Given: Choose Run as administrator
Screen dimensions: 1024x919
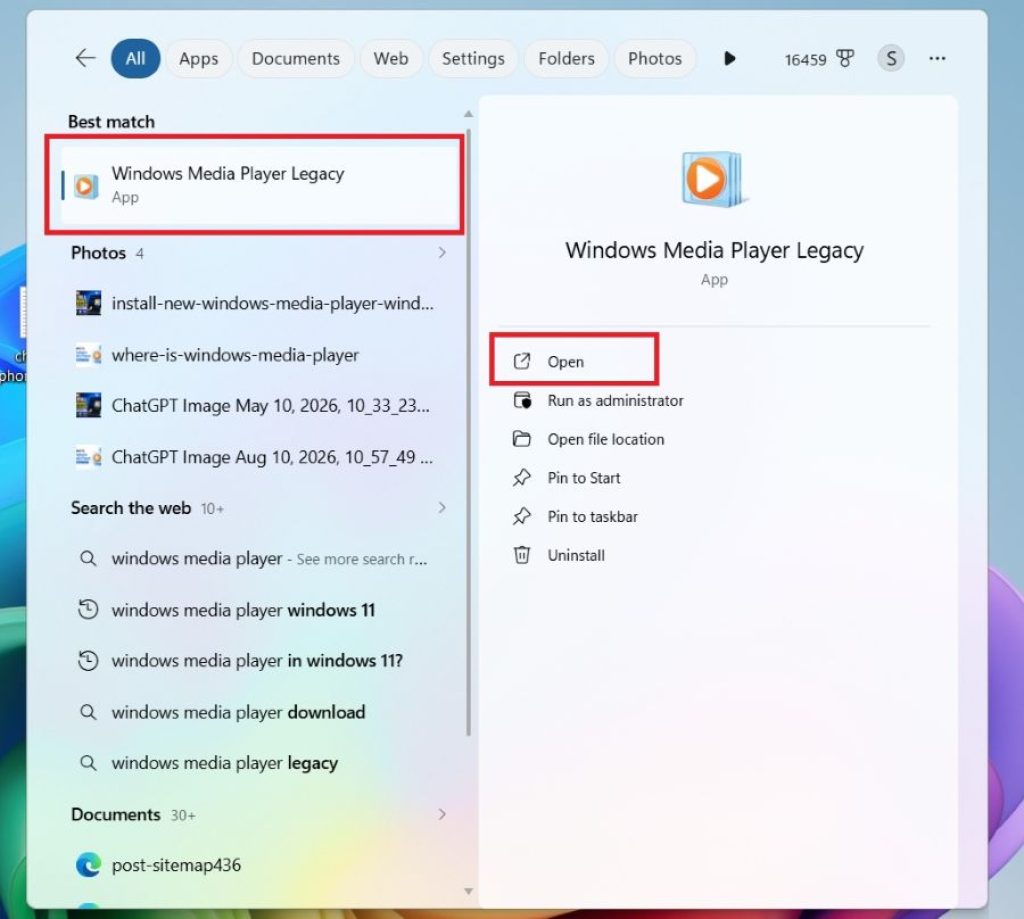Looking at the screenshot, I should click(714, 400).
